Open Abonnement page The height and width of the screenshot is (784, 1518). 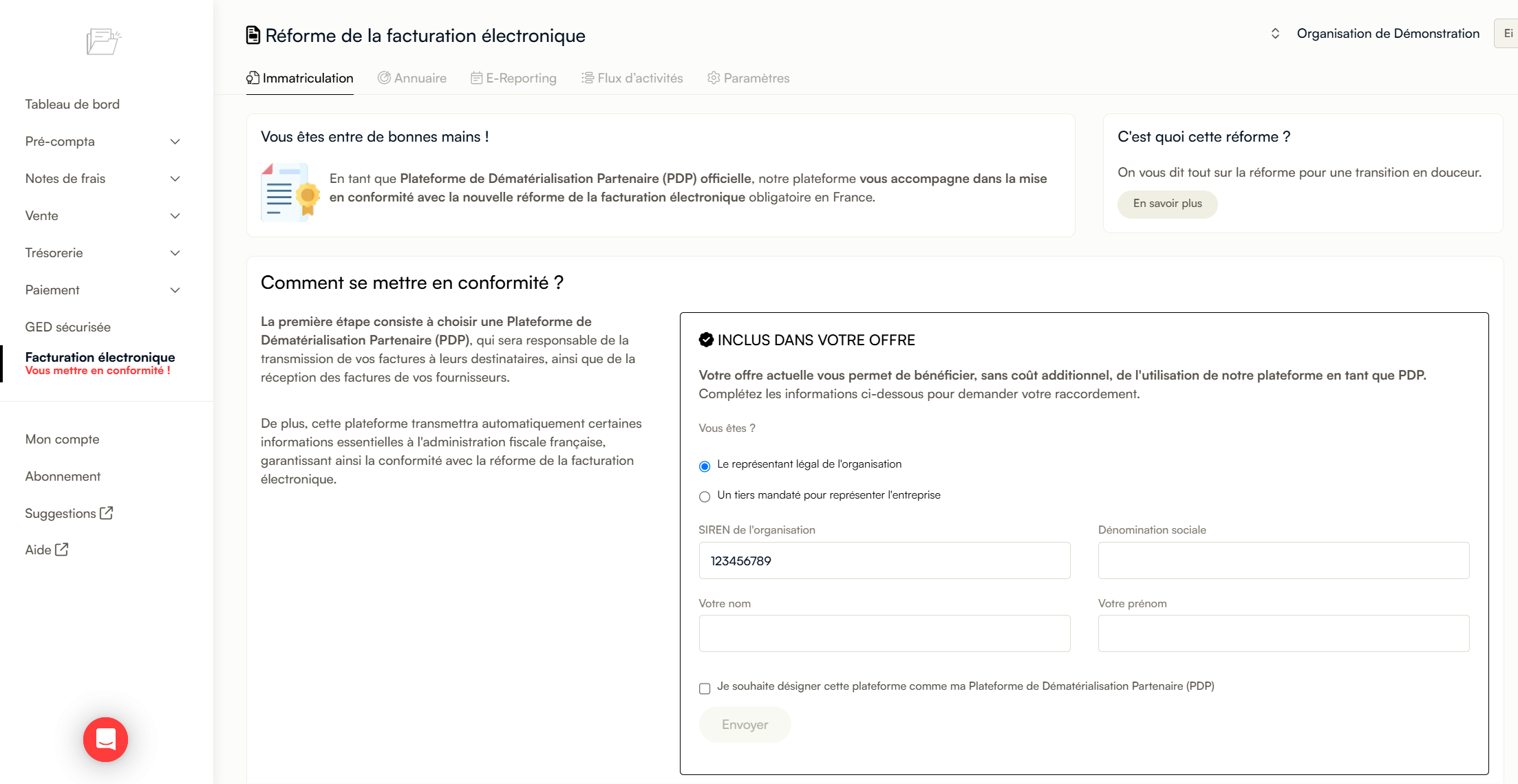63,477
